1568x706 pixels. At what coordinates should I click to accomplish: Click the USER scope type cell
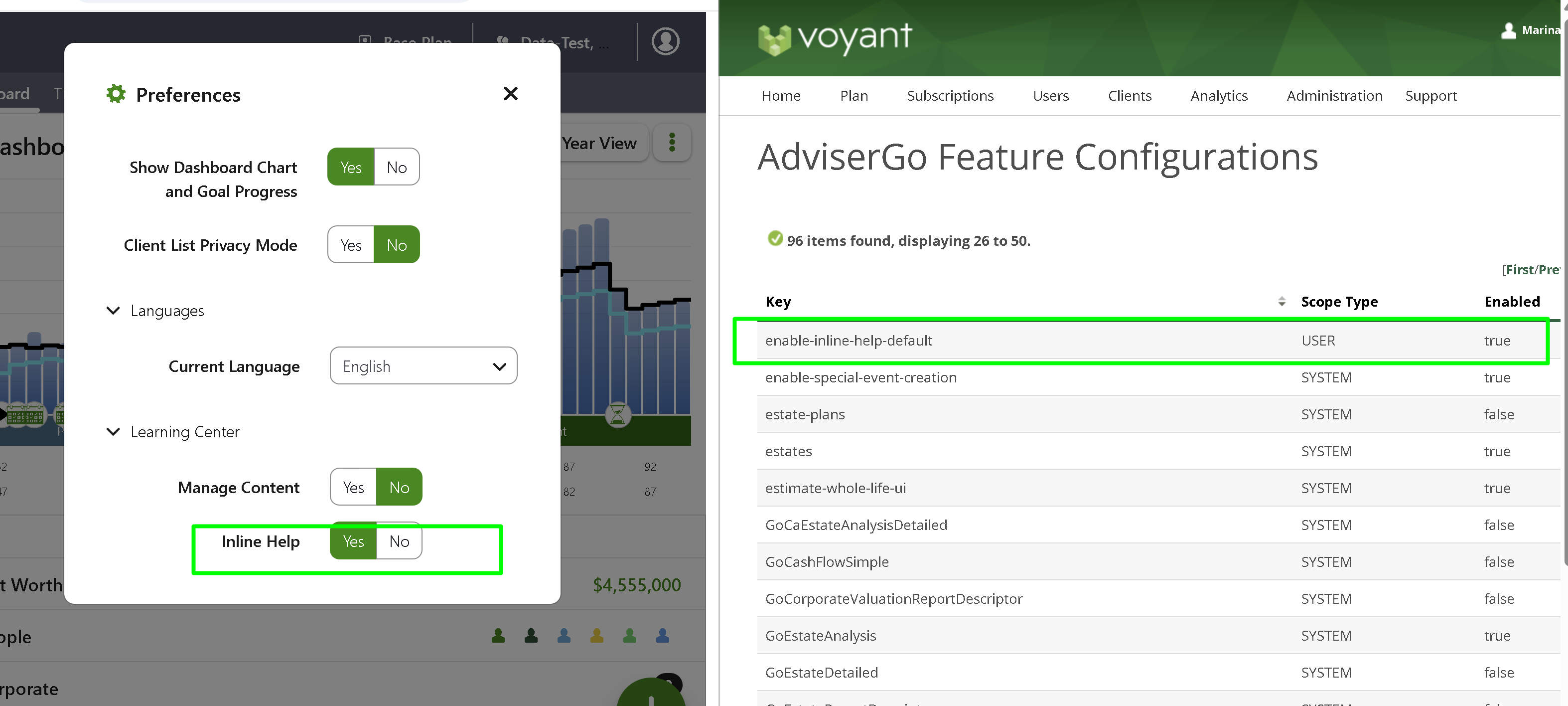[x=1318, y=341]
